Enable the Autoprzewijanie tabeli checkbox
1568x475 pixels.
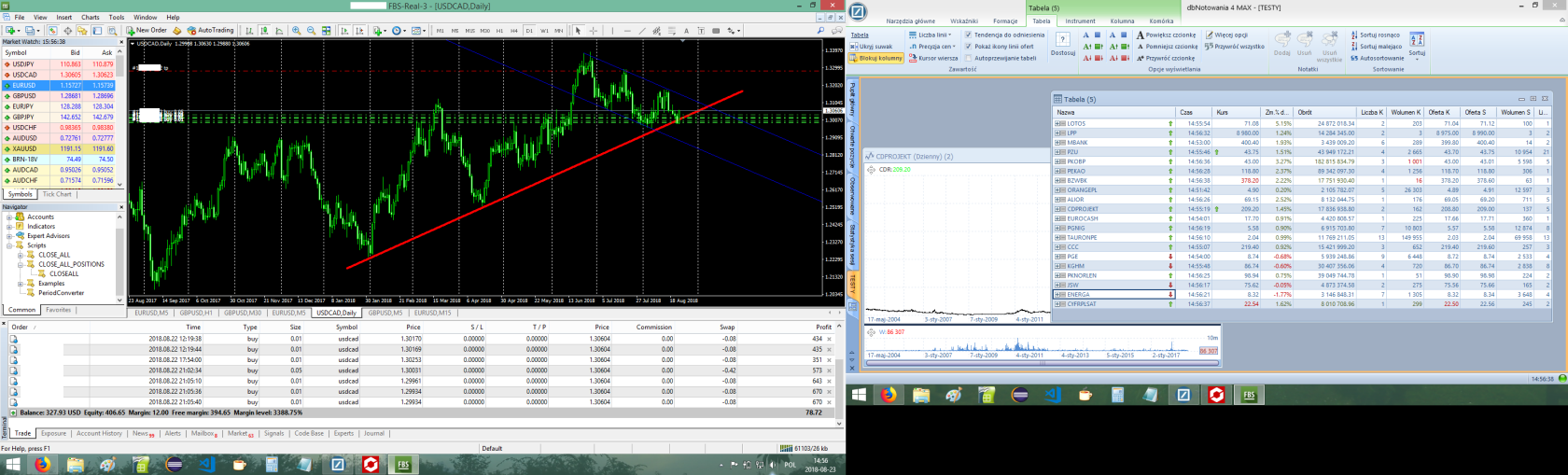968,58
